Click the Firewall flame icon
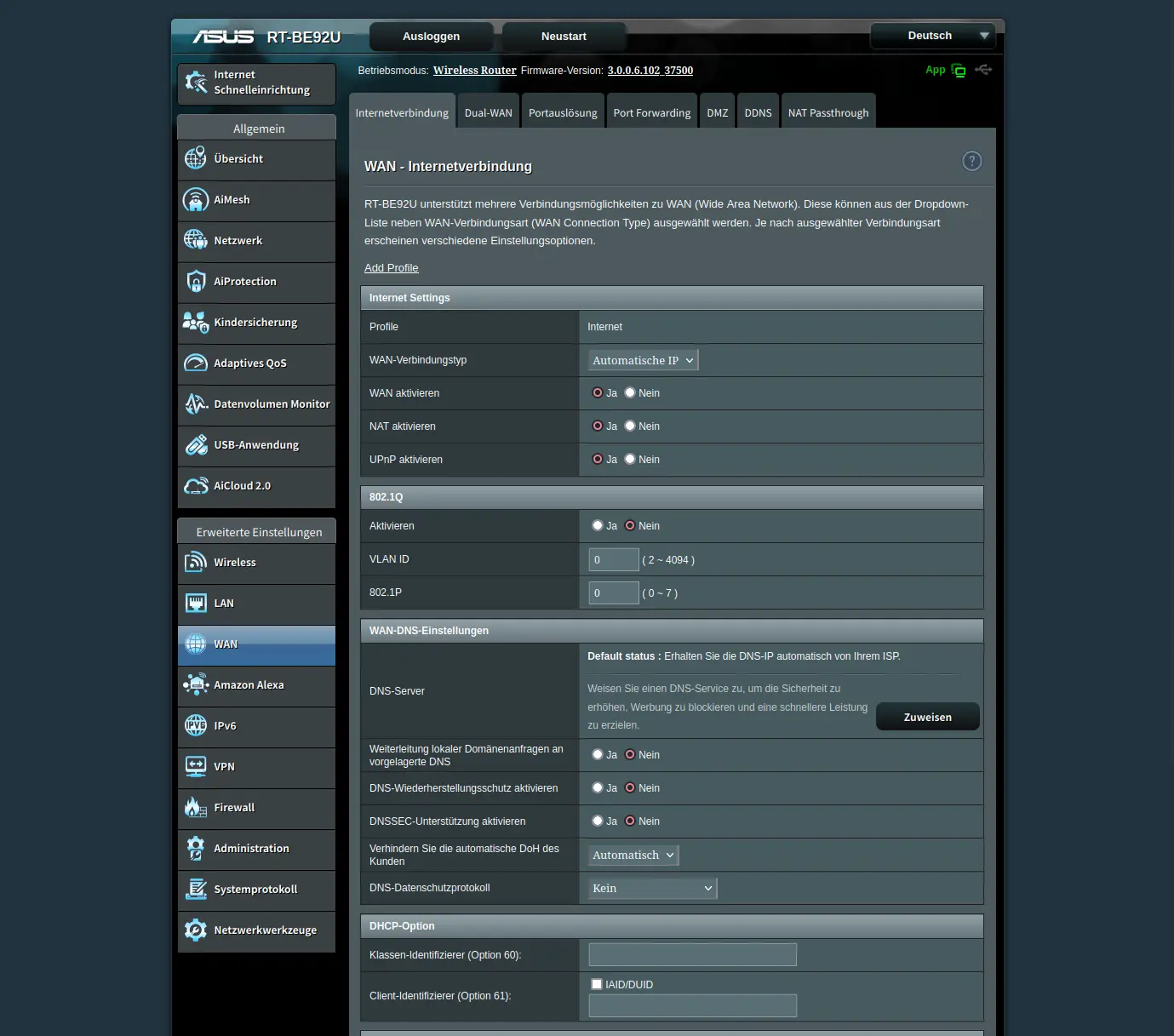Screen dimensions: 1174x1036 [196, 808]
